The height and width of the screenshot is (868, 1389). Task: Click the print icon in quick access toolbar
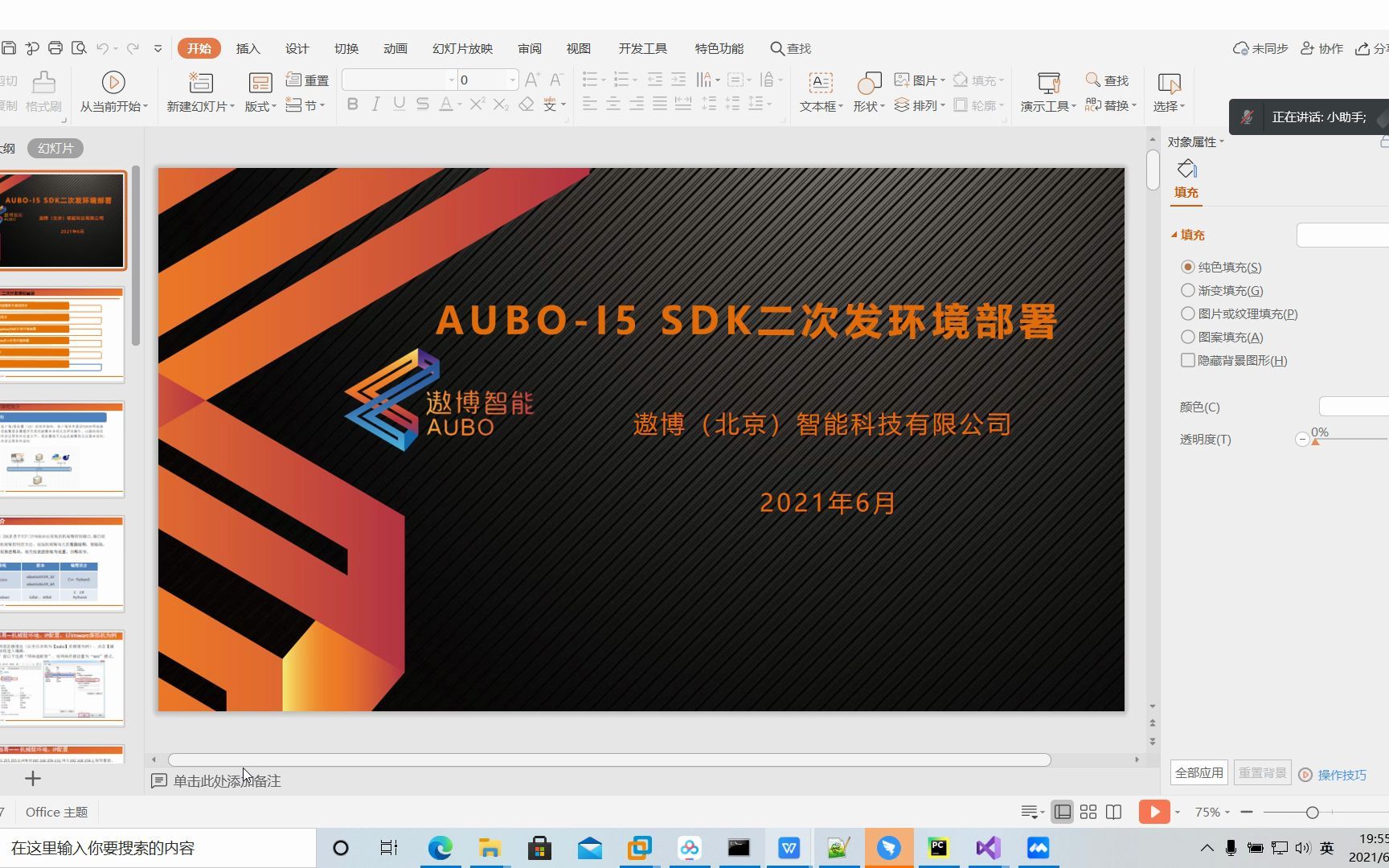(55, 48)
